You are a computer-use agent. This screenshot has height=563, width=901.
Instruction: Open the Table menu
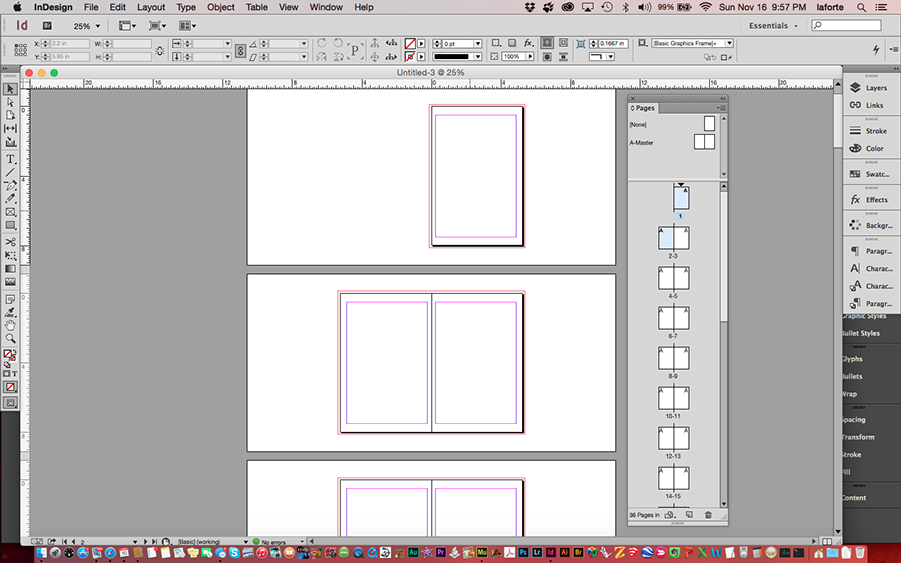tap(256, 7)
